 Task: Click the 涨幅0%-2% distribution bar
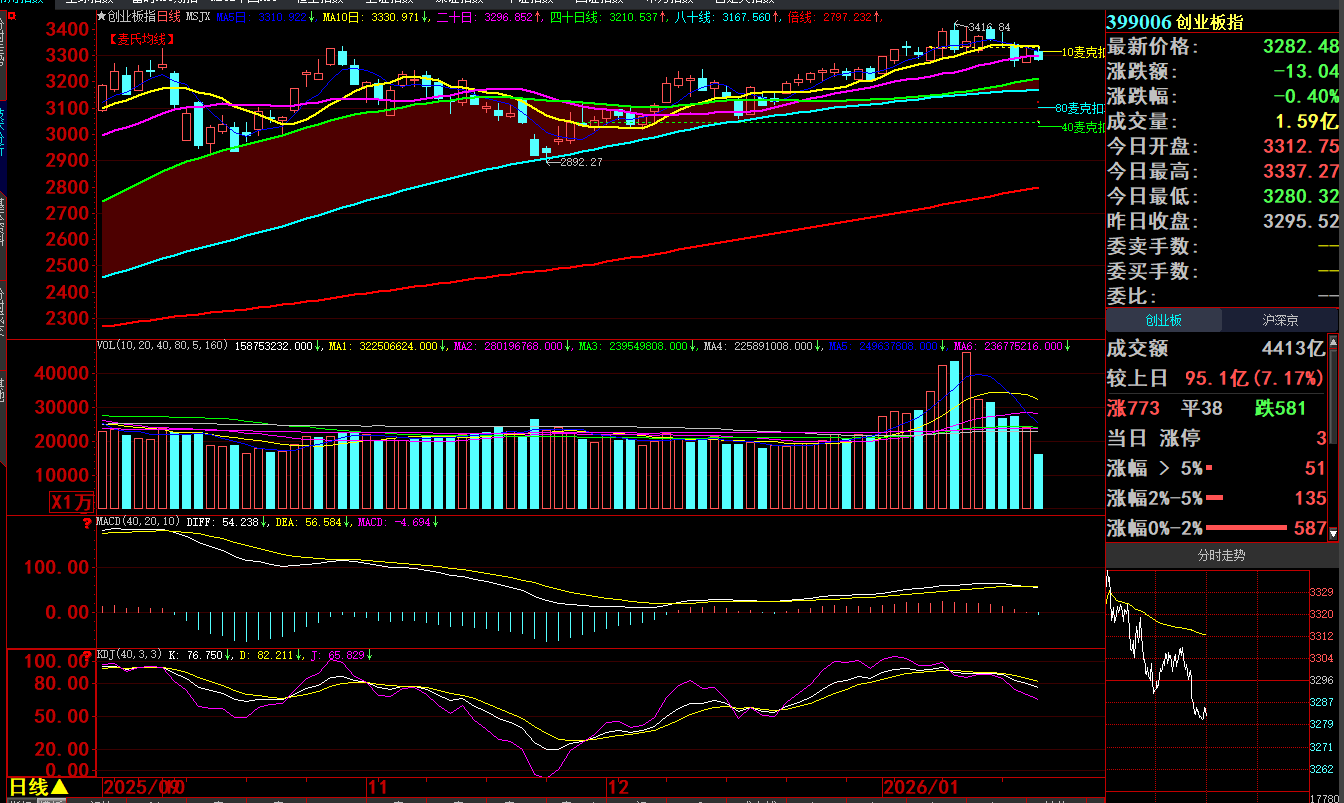[x=1246, y=528]
